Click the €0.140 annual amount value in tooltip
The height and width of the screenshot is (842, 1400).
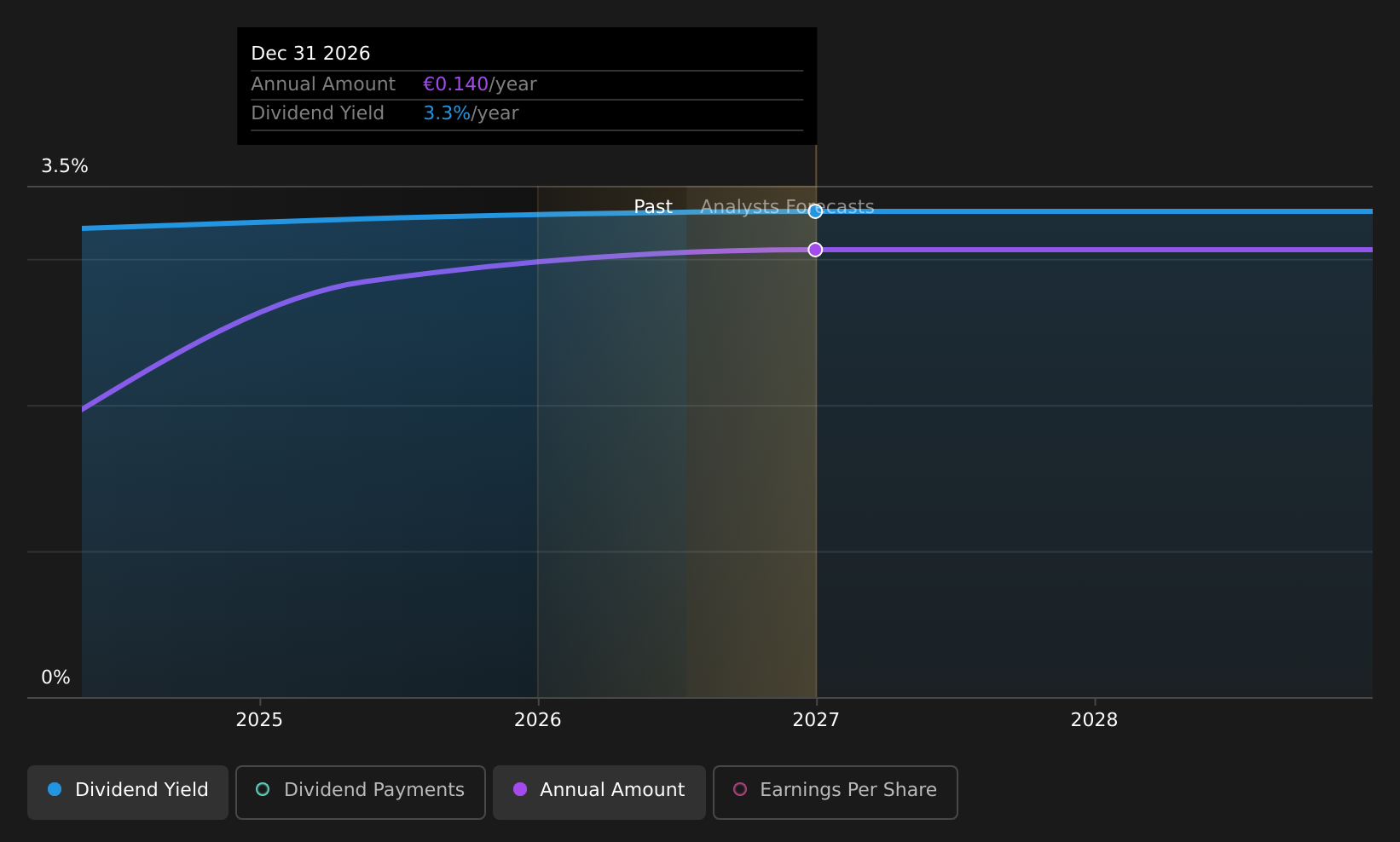pyautogui.click(x=455, y=84)
